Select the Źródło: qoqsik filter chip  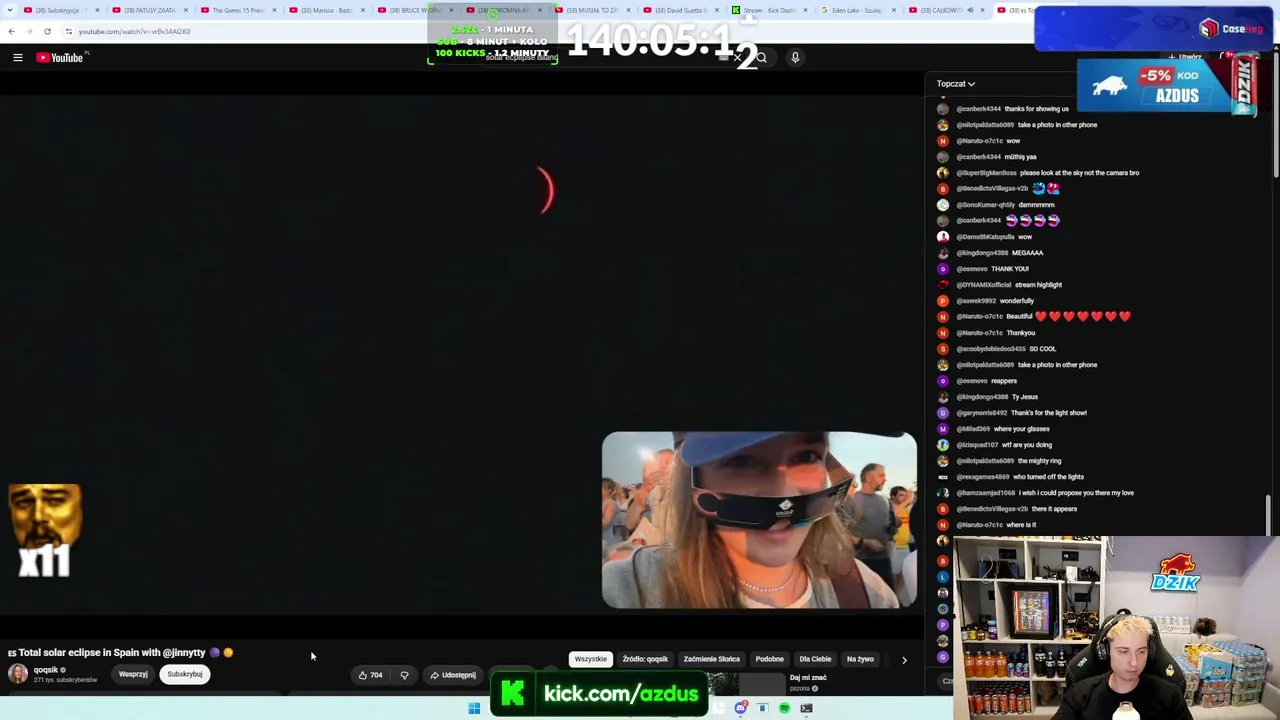coord(645,659)
